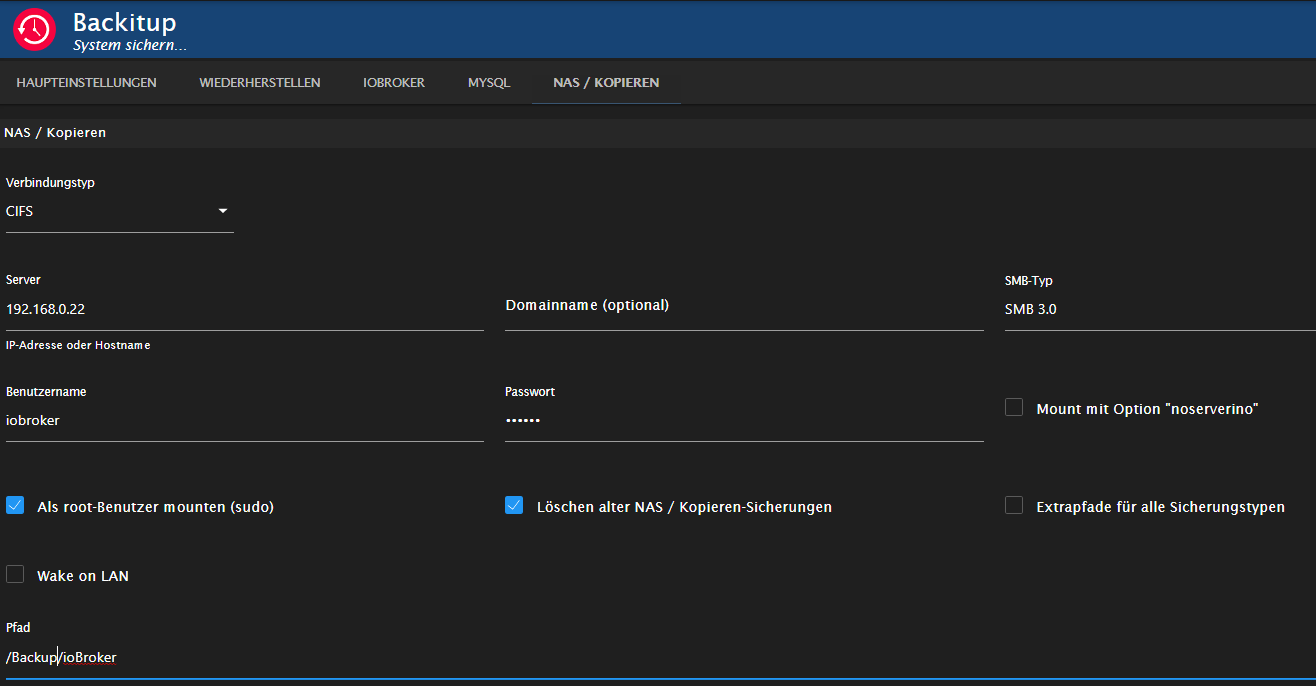Viewport: 1316px width, 686px height.
Task: Open the ioBroker tab
Action: pyautogui.click(x=394, y=82)
